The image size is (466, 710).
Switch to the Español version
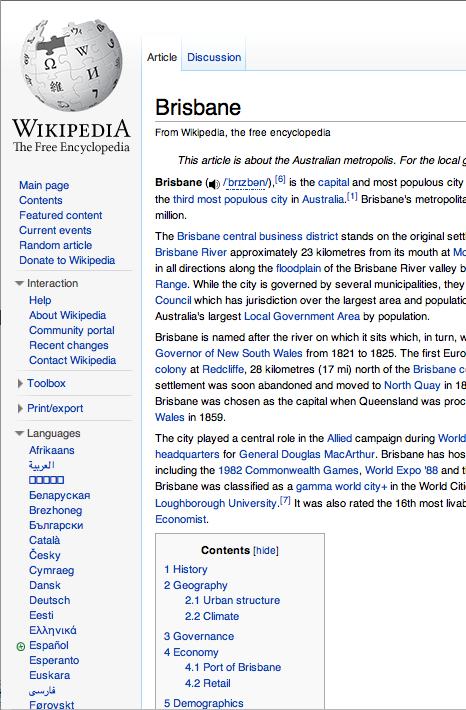[48, 645]
